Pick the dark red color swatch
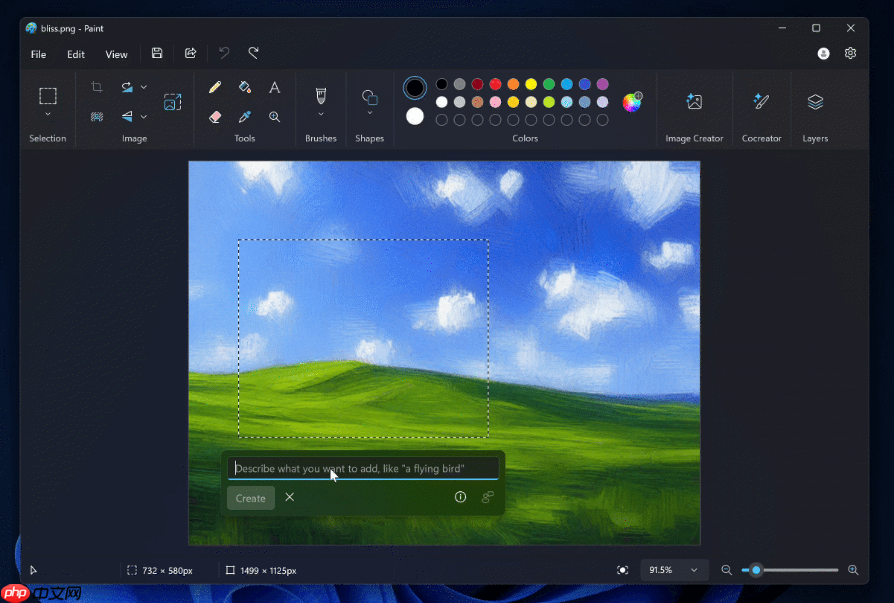 (x=478, y=84)
